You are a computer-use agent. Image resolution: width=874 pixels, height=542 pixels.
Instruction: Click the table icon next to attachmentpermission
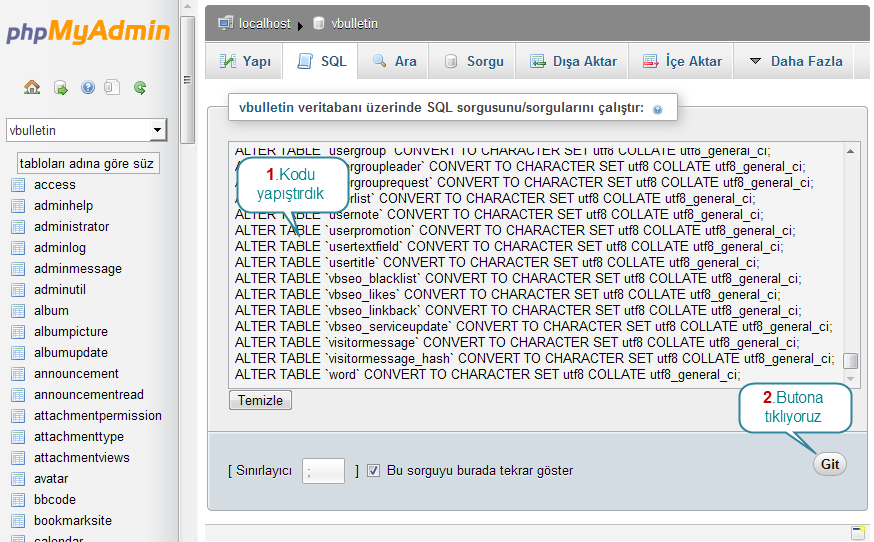click(x=18, y=416)
